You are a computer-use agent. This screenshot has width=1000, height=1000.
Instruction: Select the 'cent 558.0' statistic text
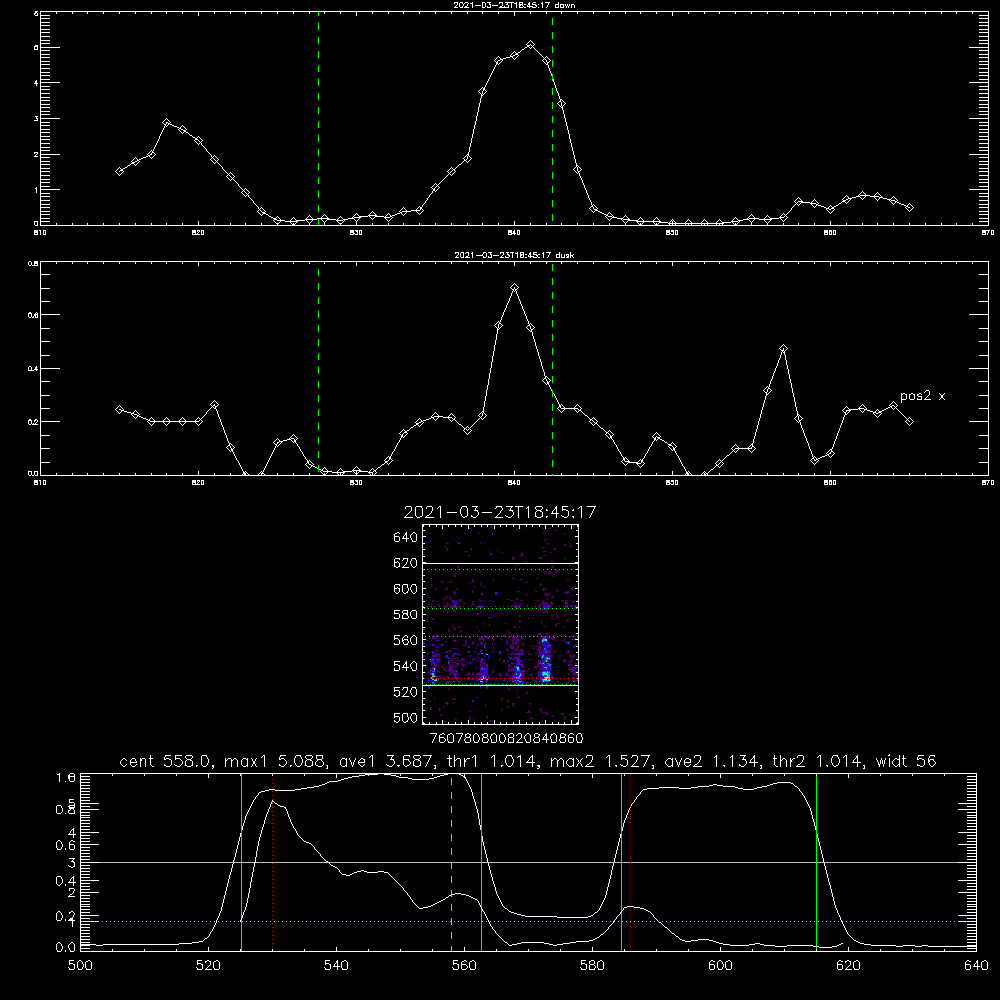165,761
